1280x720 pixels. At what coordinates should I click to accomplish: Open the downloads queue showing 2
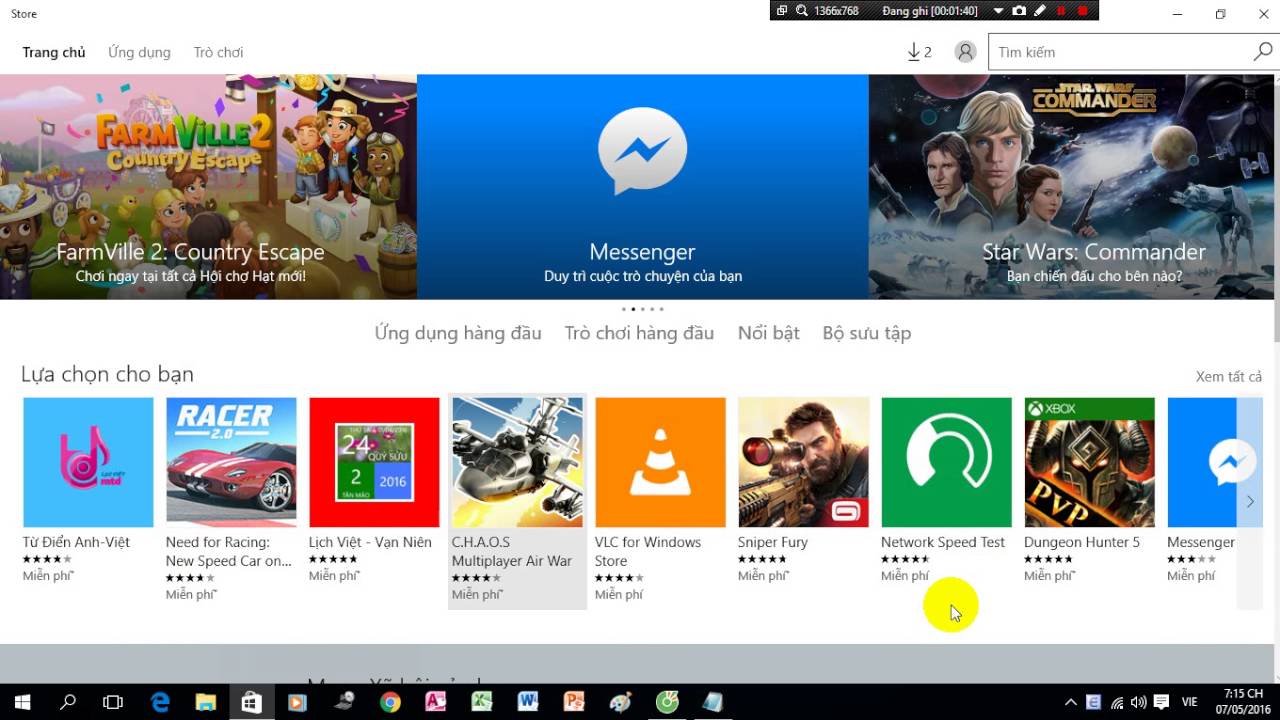[x=919, y=52]
